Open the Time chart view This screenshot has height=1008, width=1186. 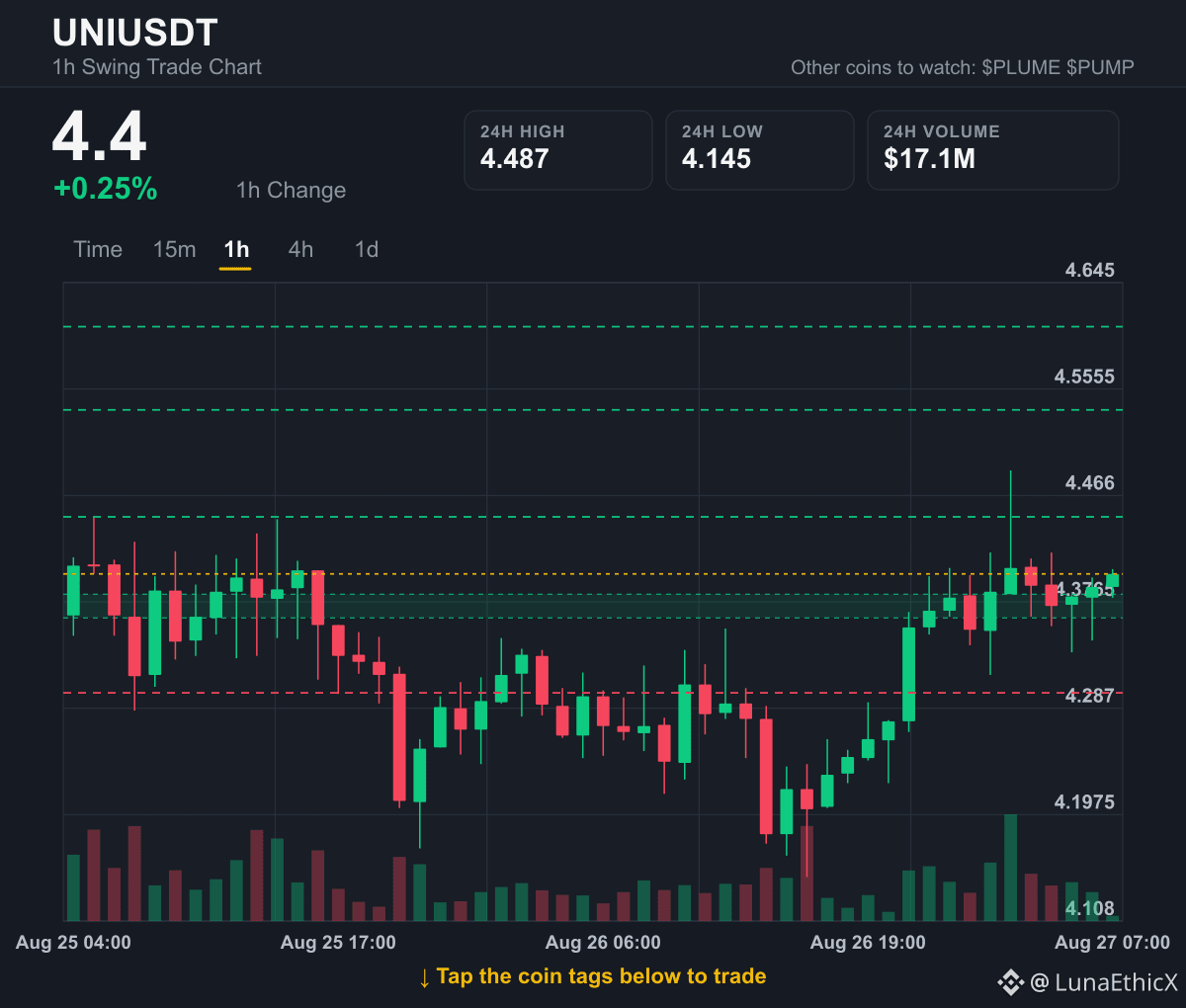(98, 250)
